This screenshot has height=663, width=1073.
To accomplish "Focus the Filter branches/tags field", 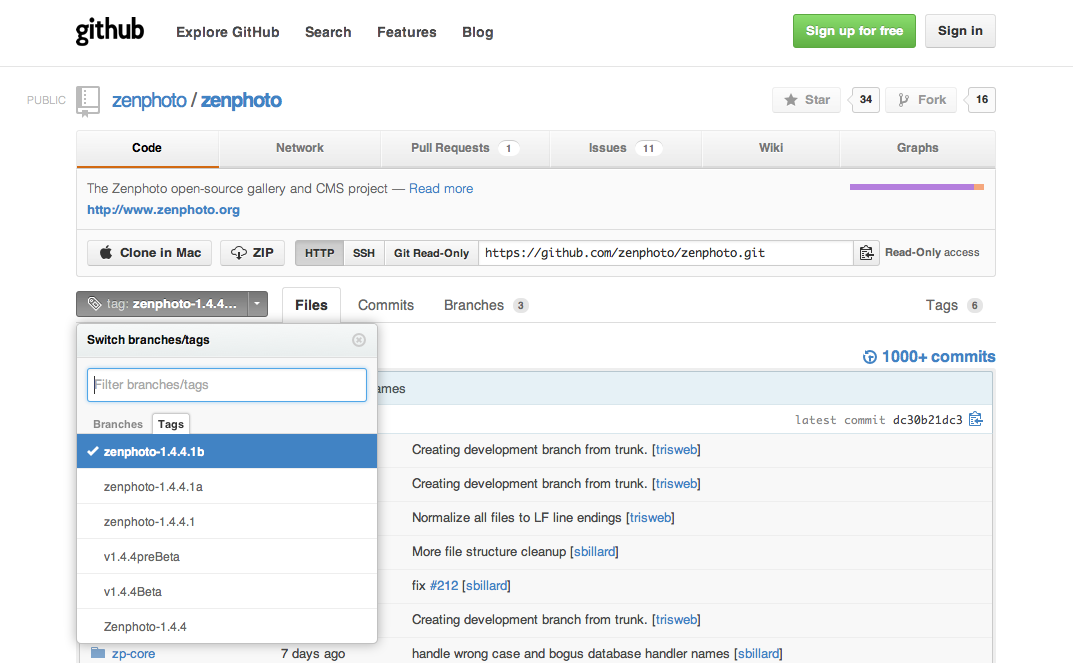I will pos(227,385).
